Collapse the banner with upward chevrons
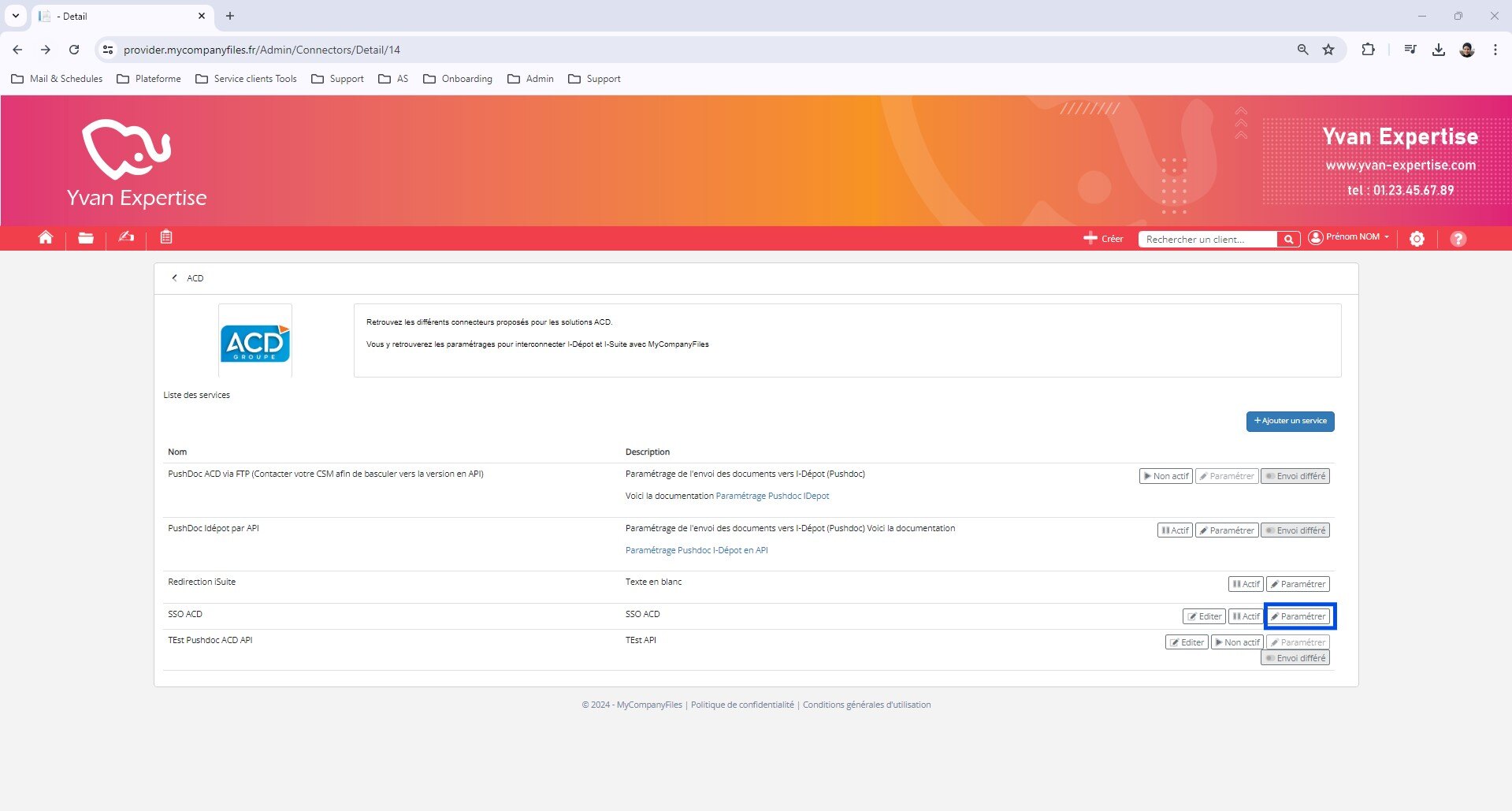The image size is (1512, 811). click(1241, 123)
